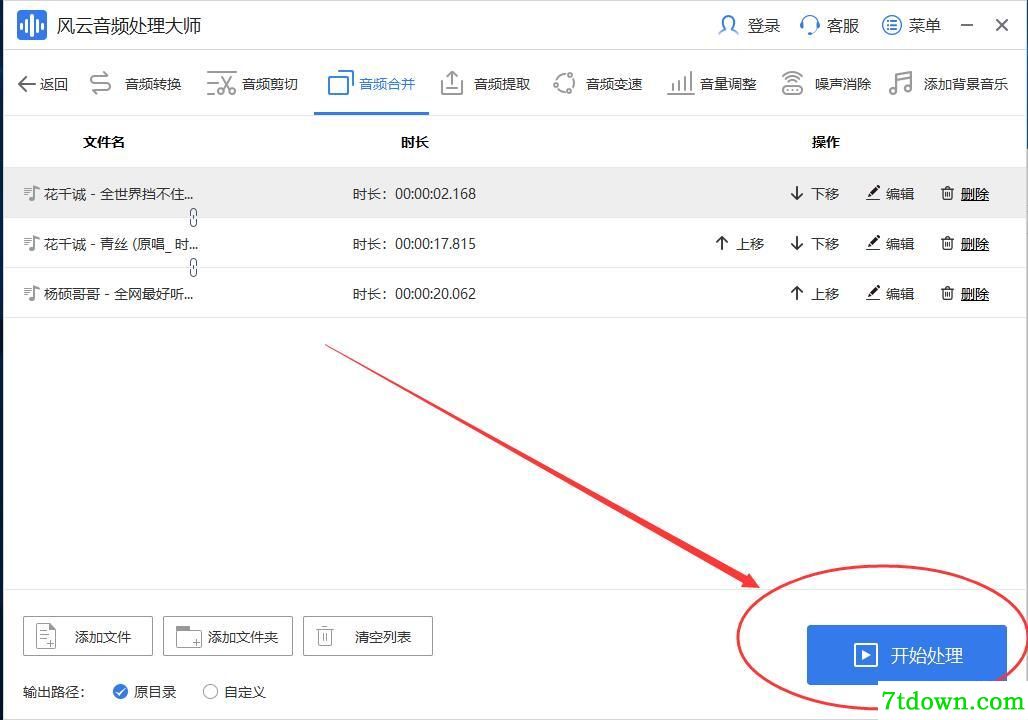Click the link icon above 杨硕哥哥 row
Image resolution: width=1028 pixels, height=720 pixels.
click(193, 267)
